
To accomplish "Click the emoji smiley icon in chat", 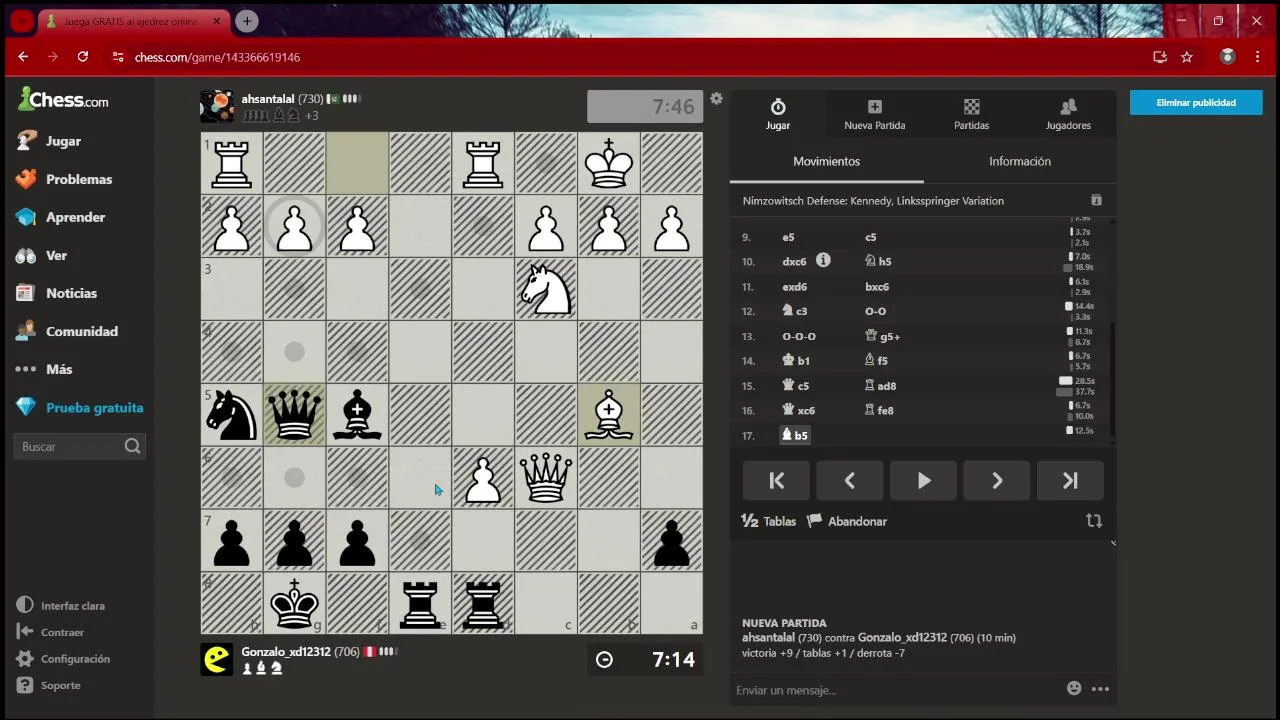I will tap(1074, 688).
